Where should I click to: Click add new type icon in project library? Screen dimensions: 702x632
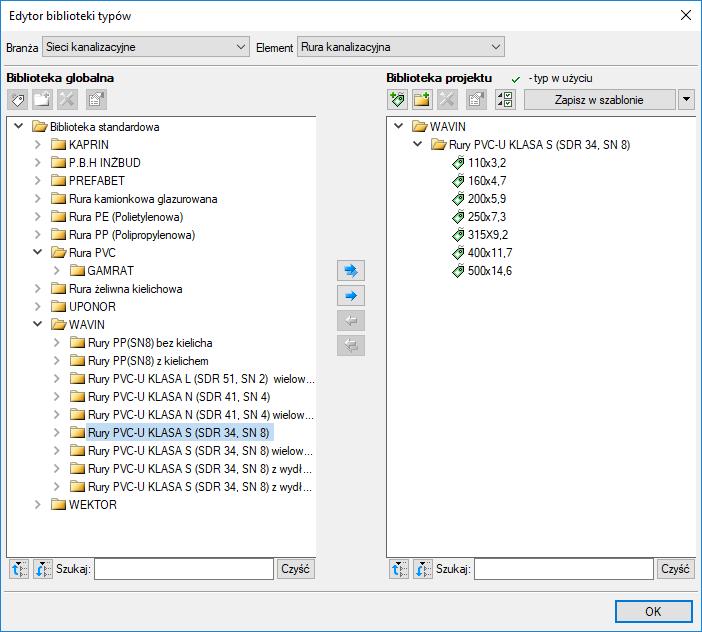(398, 100)
